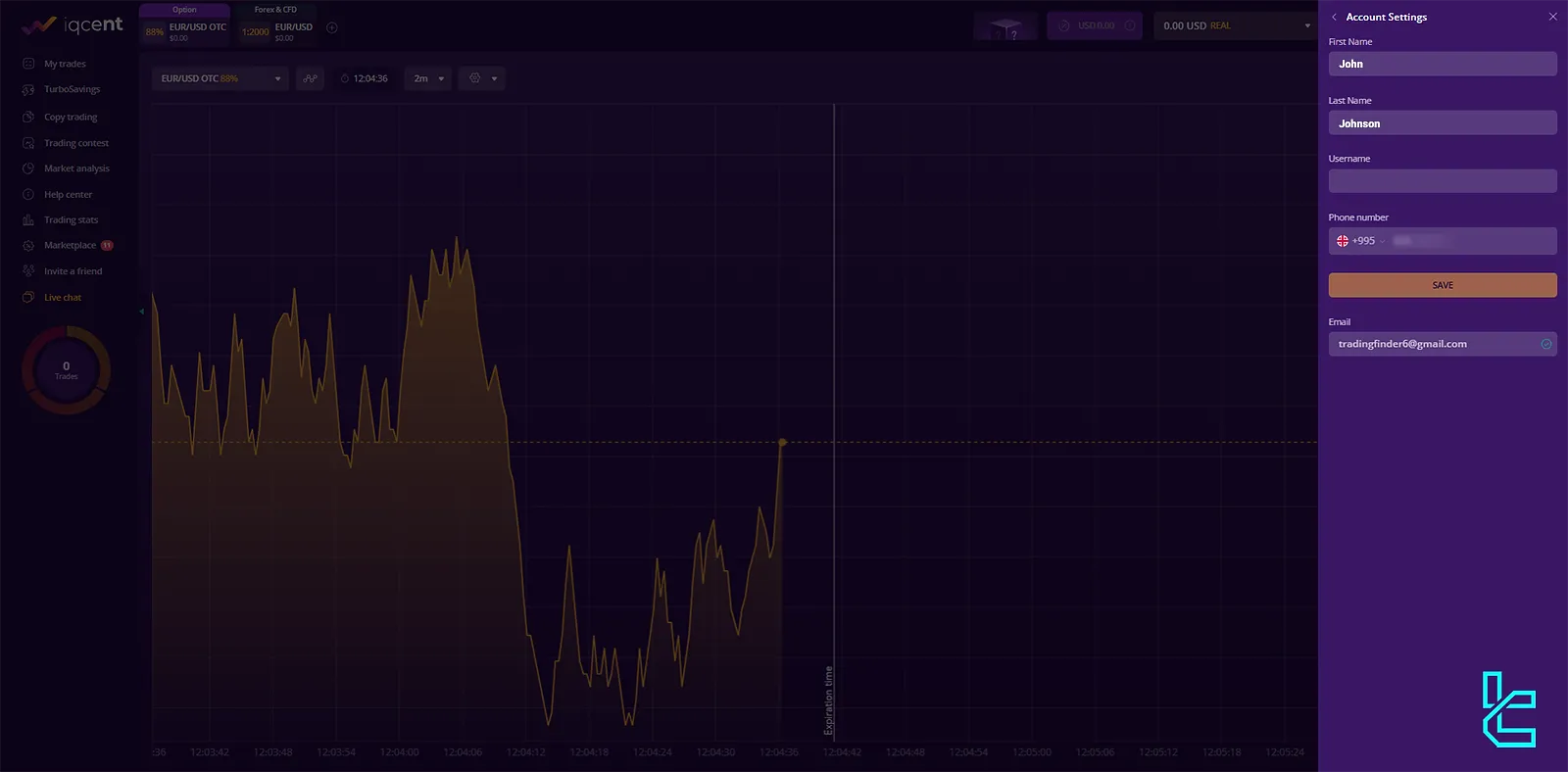Add a new asset tab with plus icon
This screenshot has height=772, width=1568.
(x=331, y=27)
